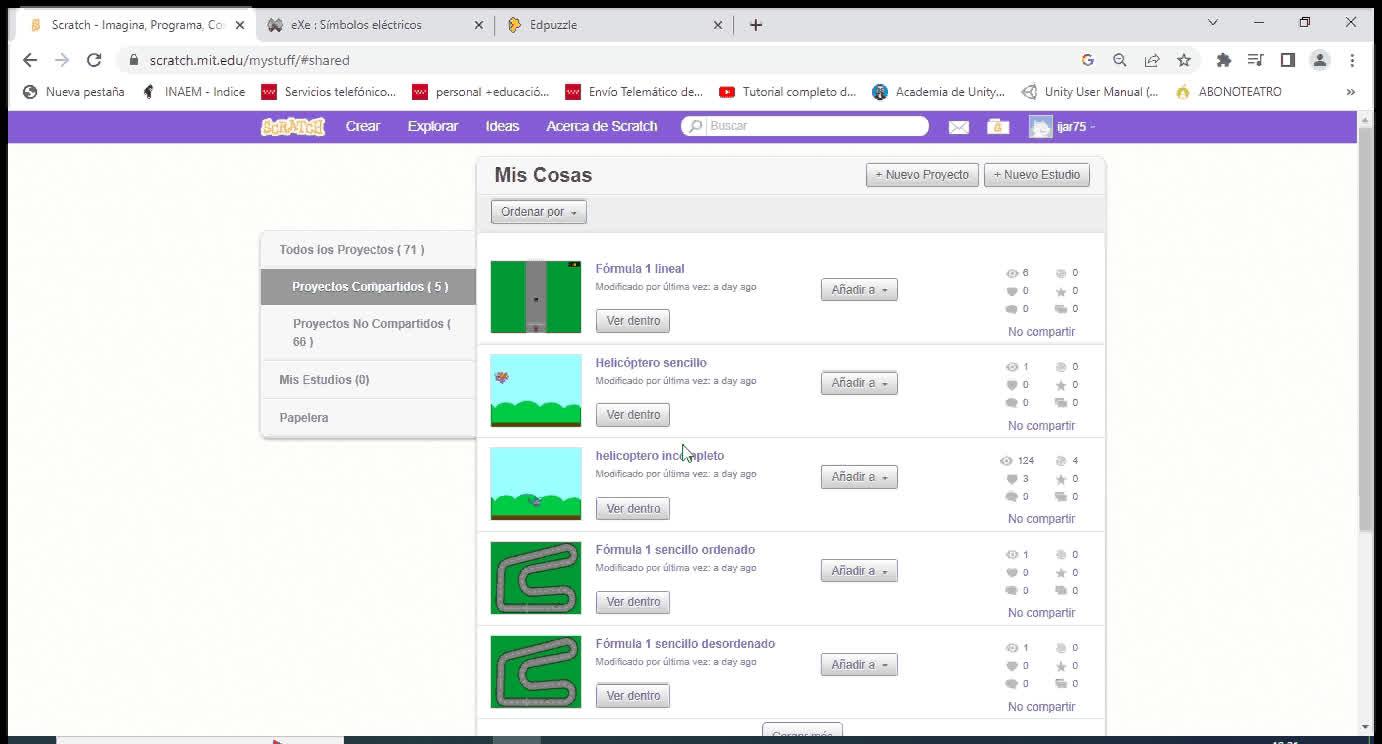Expand the Ordenar por dropdown
This screenshot has width=1382, height=744.
[539, 212]
